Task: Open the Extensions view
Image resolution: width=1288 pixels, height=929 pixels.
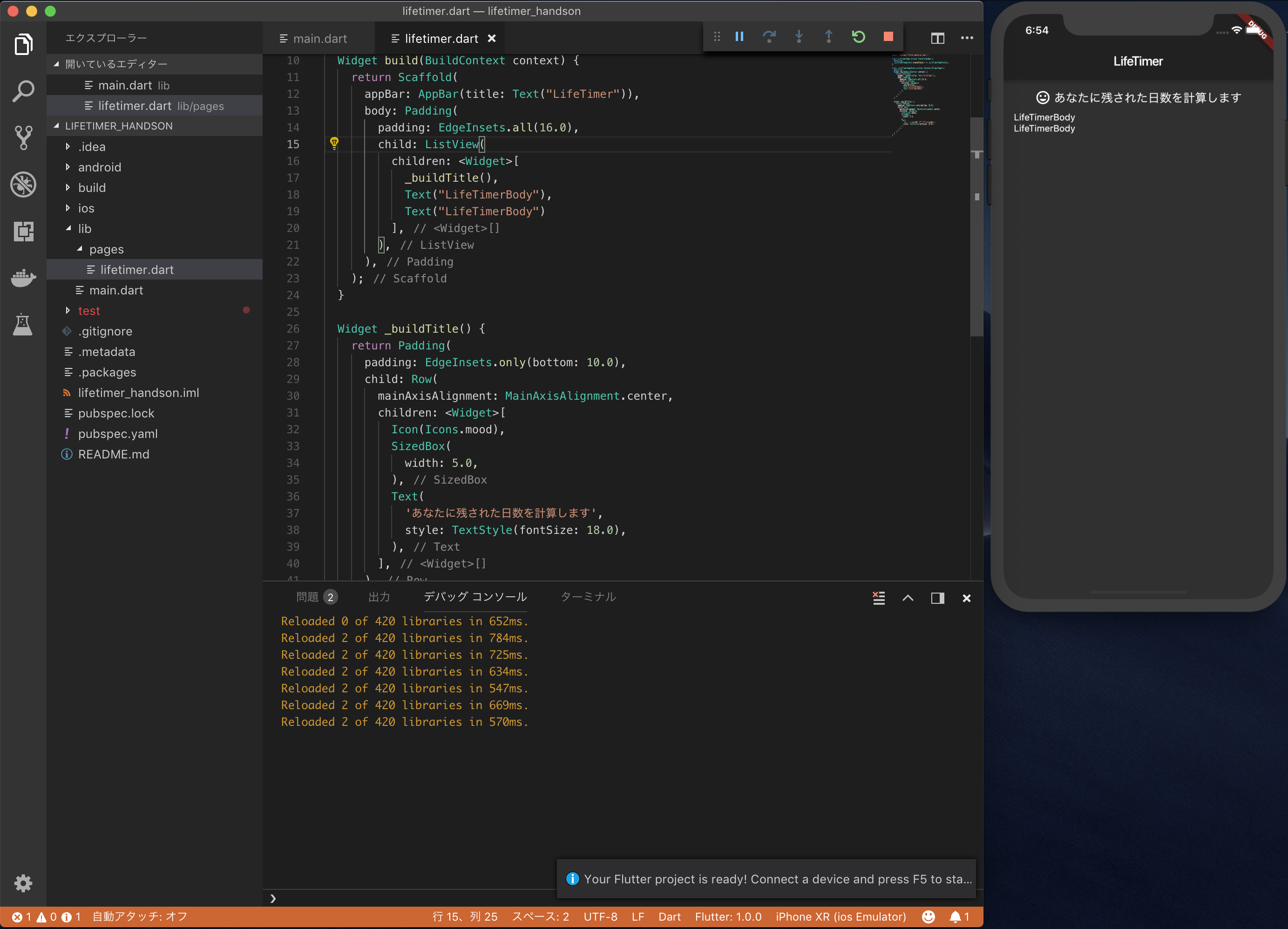Action: 23,231
